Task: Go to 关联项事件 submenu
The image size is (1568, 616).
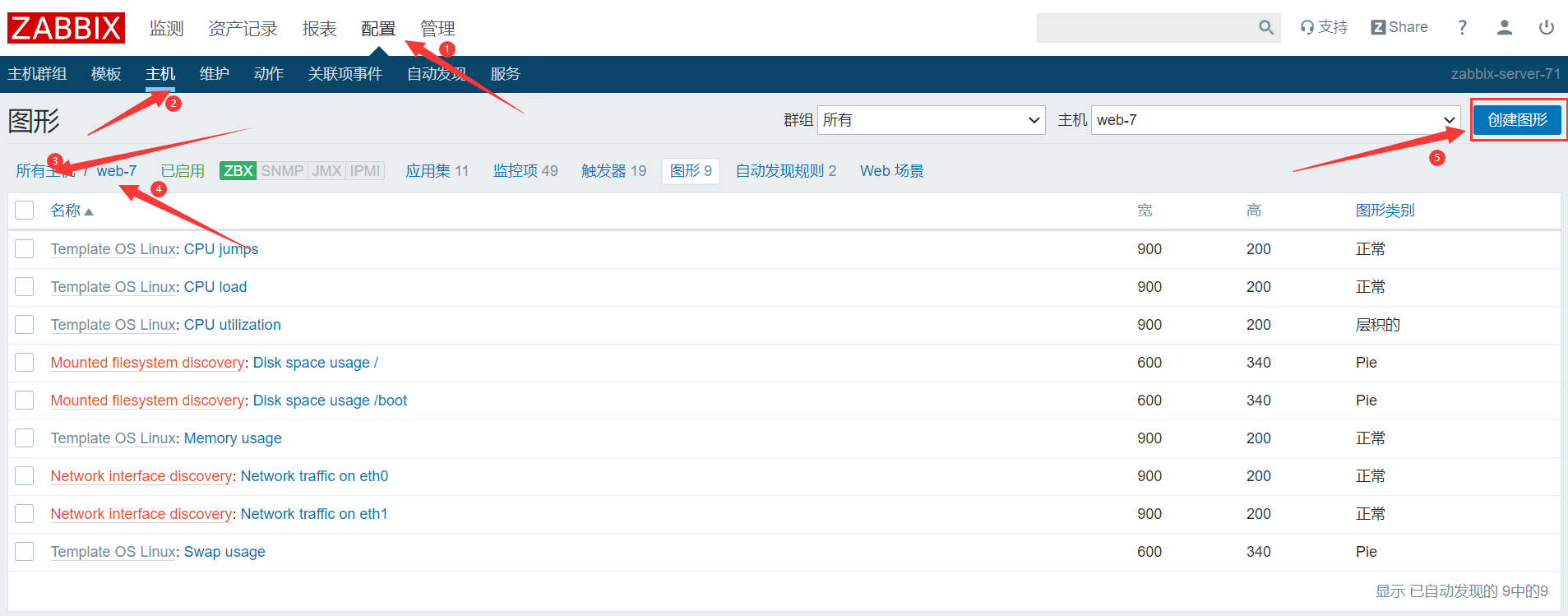Action: (345, 74)
